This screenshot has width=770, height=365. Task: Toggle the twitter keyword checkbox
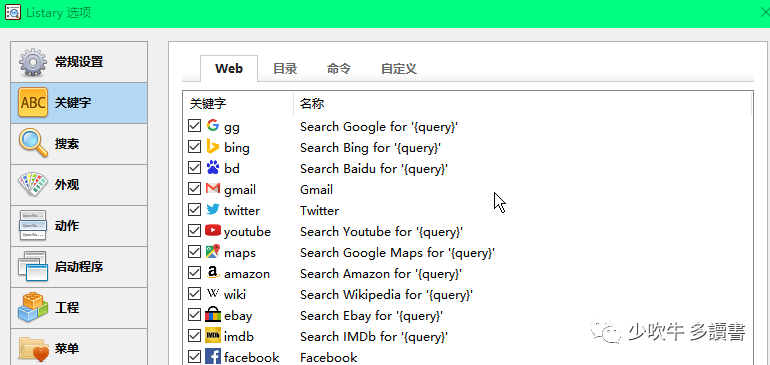194,210
